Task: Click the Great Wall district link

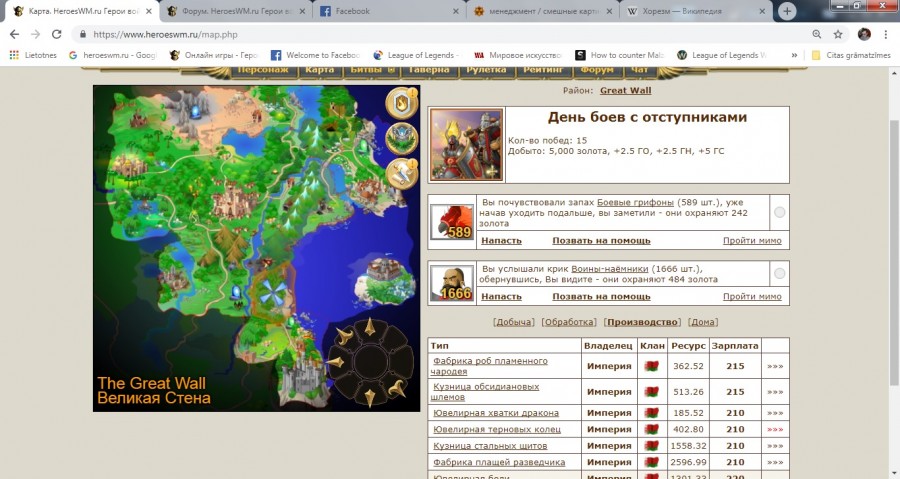Action: (626, 91)
